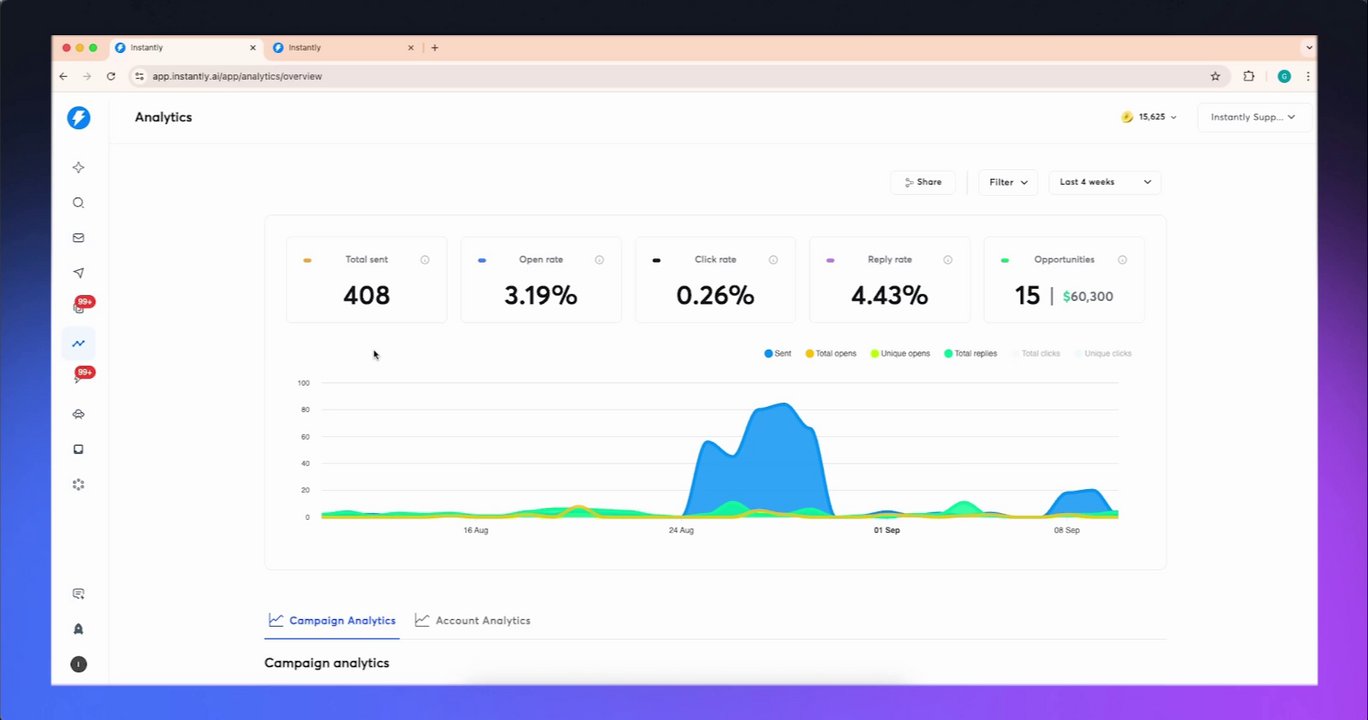
Task: Expand the Instantly Supp... workspace dropdown
Action: click(x=1253, y=117)
